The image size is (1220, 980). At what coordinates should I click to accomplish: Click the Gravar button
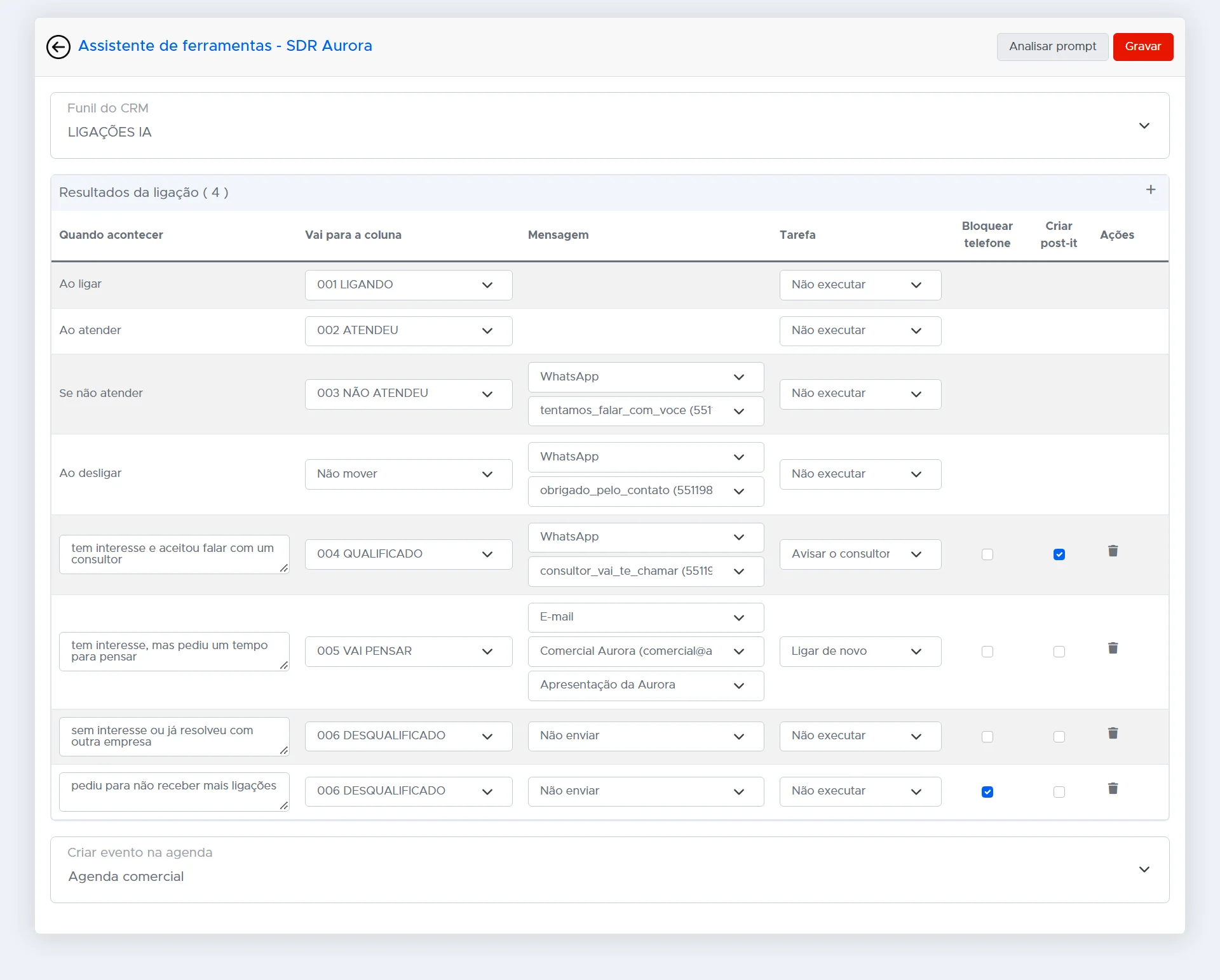click(1143, 47)
